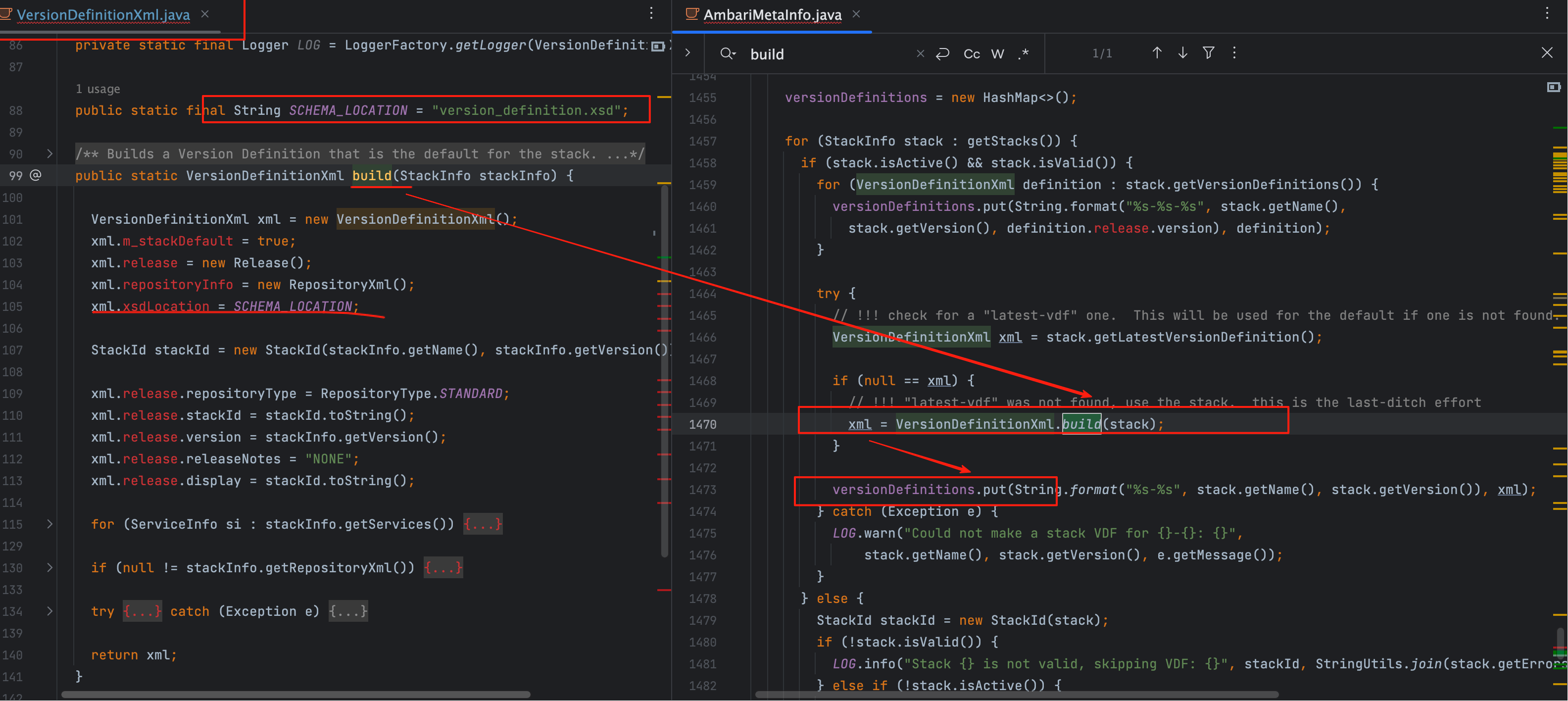This screenshot has height=701, width=1568.
Task: Open right editor tab options menu
Action: [1547, 13]
